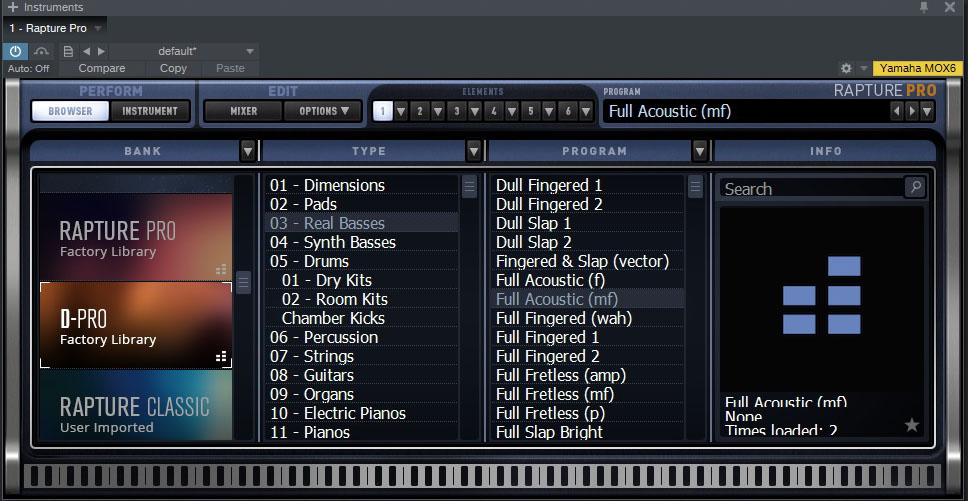Click the Copy button
The height and width of the screenshot is (501, 968).
coord(173,68)
